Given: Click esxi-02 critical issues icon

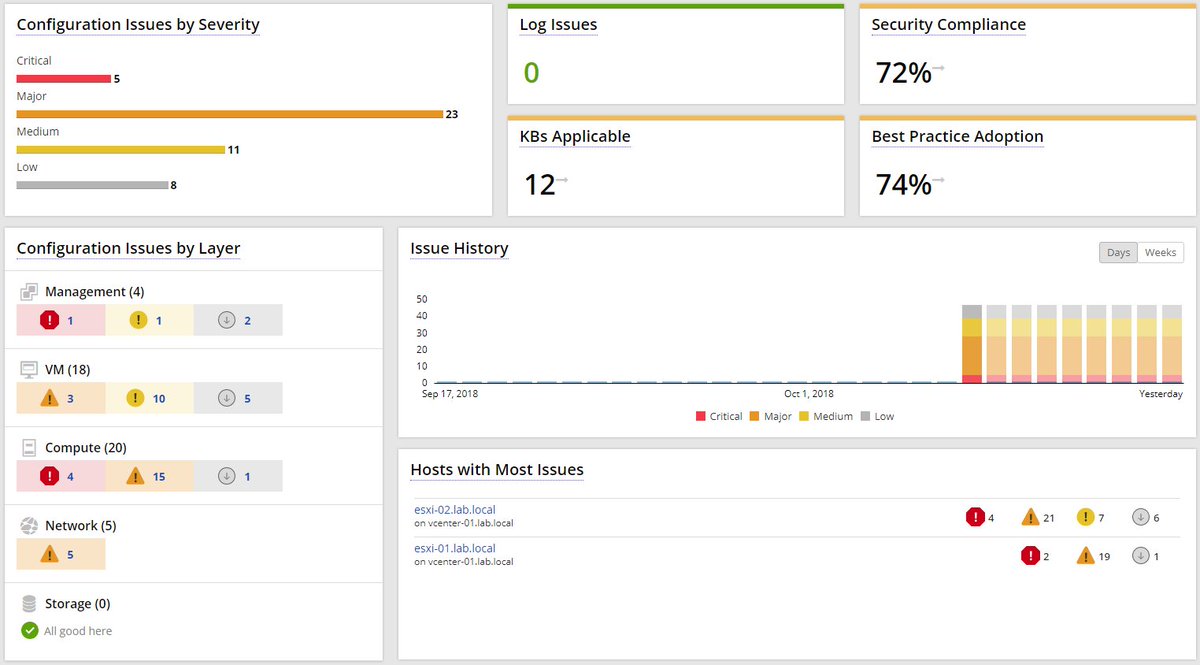Looking at the screenshot, I should [975, 517].
